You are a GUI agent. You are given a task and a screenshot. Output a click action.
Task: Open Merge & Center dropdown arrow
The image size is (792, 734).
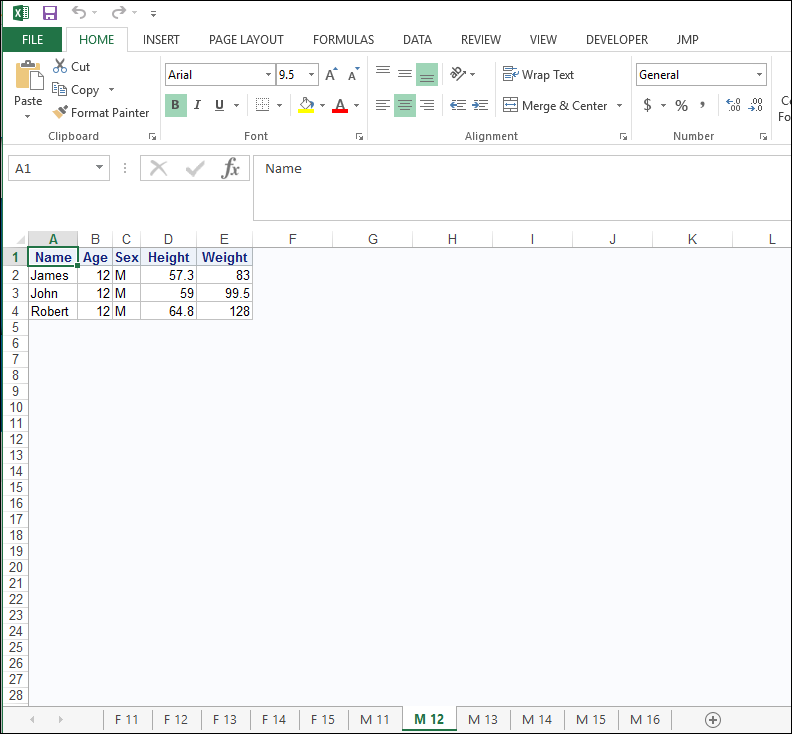click(620, 106)
